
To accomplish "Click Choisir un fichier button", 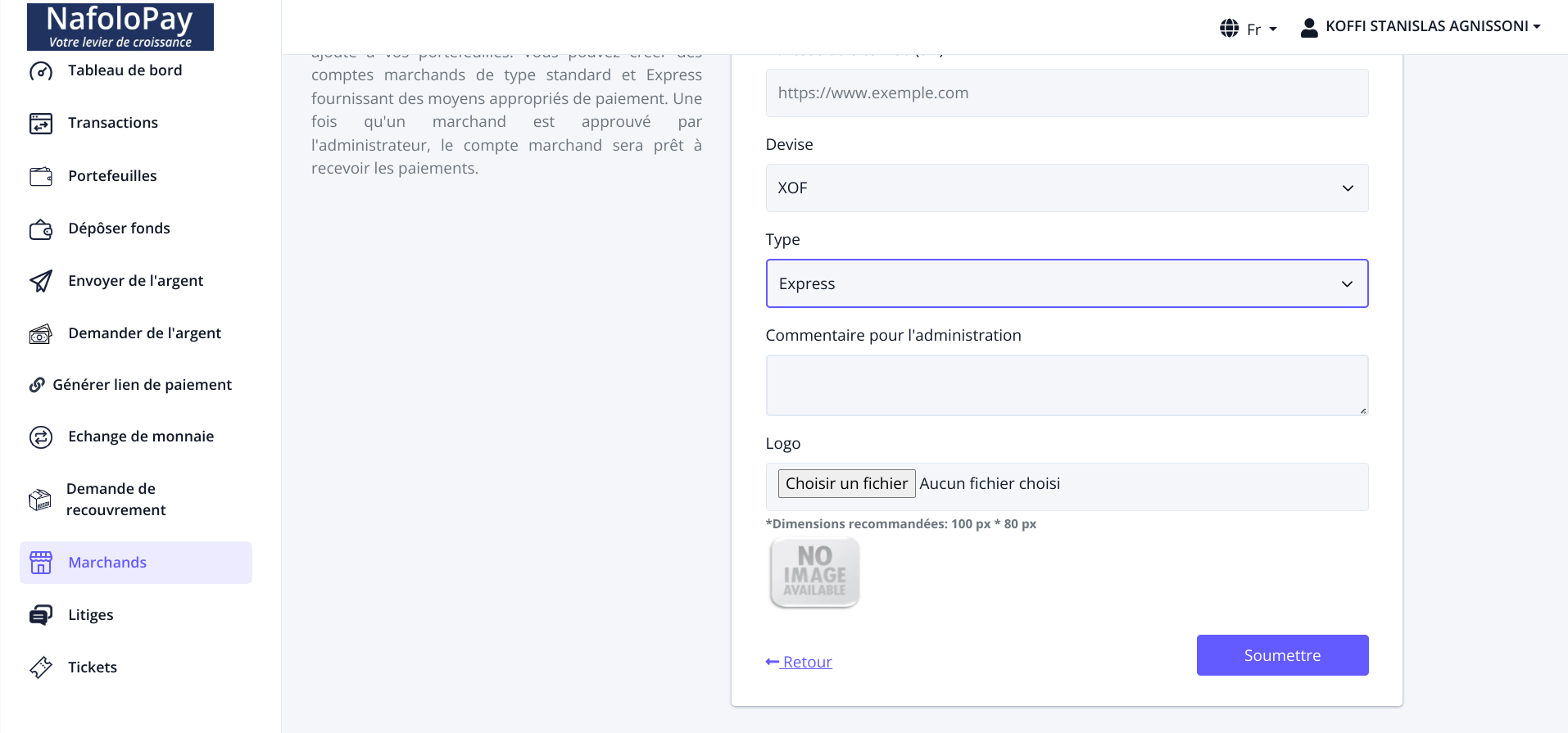I will (846, 484).
